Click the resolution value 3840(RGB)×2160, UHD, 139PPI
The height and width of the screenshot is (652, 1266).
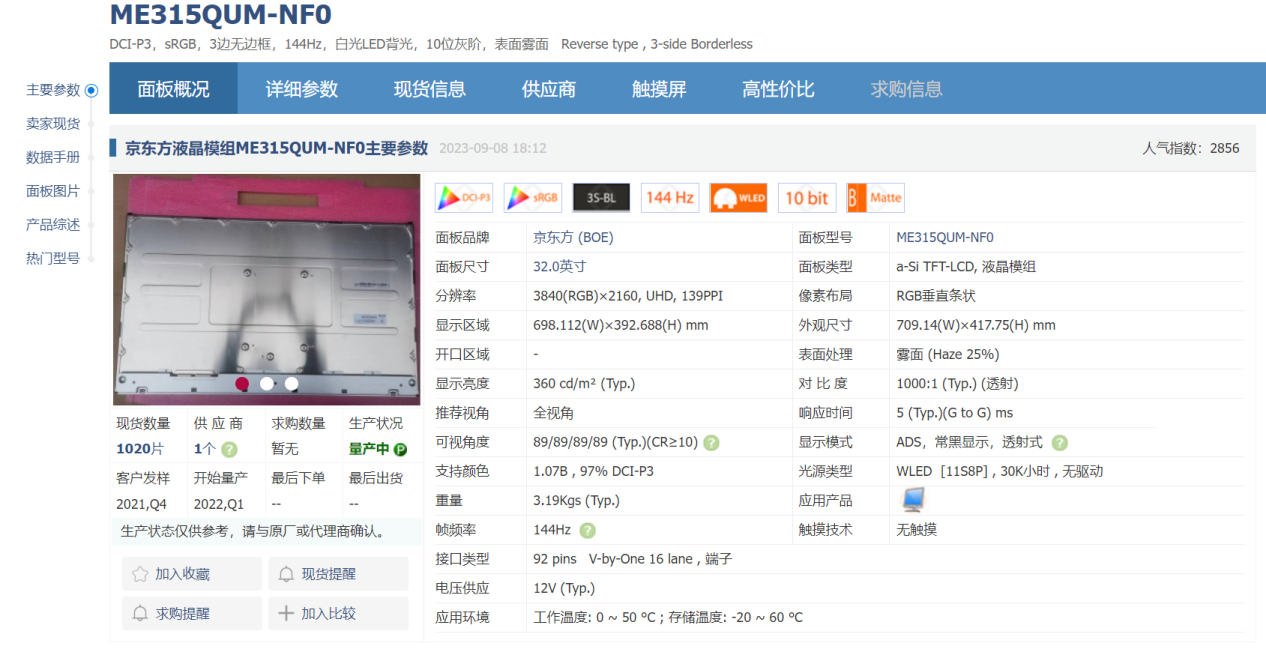630,296
